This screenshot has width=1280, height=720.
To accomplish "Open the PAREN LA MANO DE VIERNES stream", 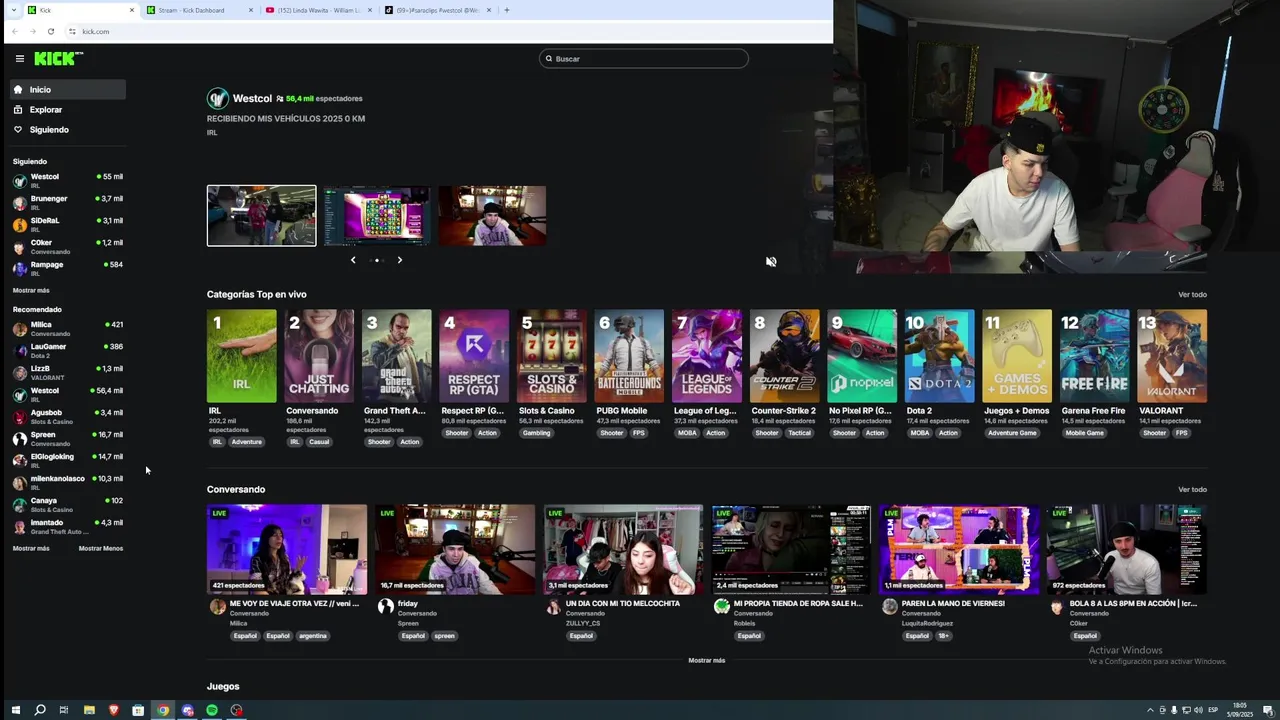I will pyautogui.click(x=959, y=549).
